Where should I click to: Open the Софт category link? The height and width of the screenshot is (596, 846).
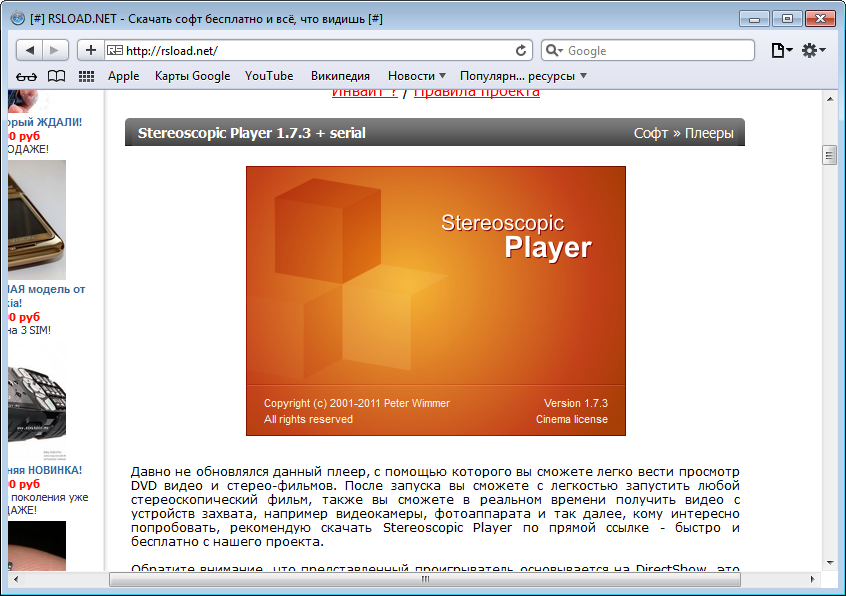[651, 133]
